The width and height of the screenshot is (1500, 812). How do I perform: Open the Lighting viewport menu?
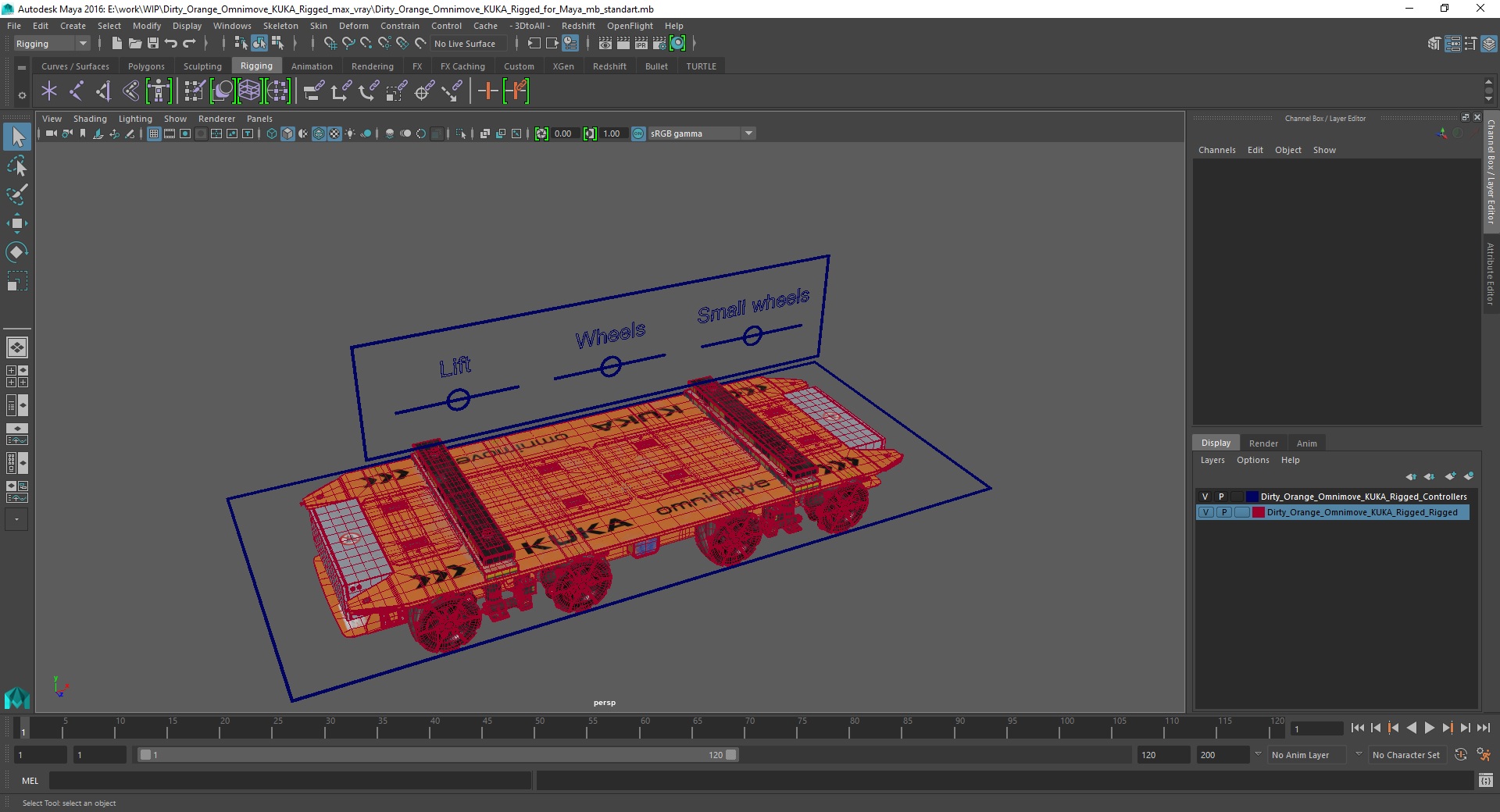pos(135,119)
